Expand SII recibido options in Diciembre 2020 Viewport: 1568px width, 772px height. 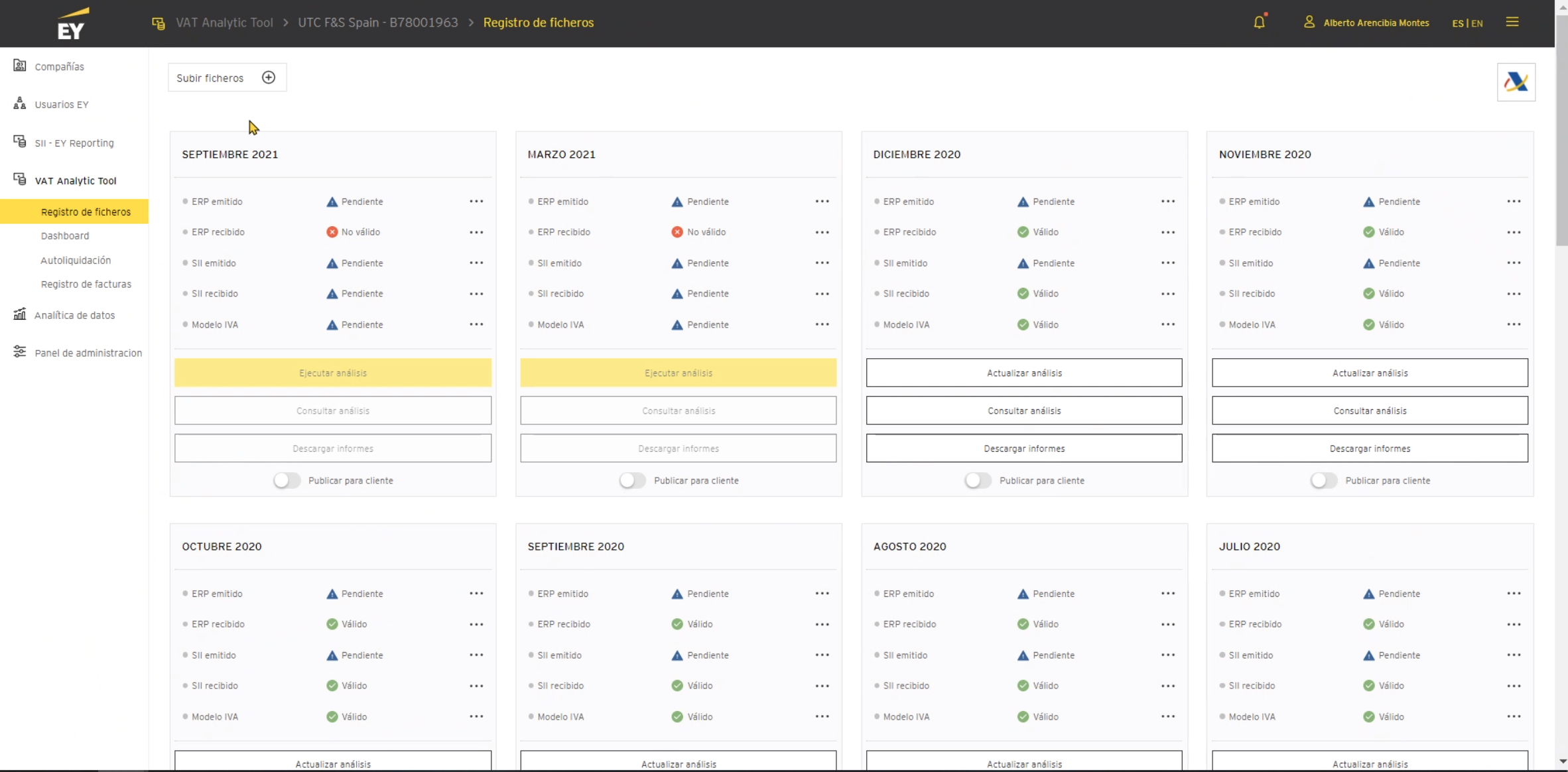(1167, 294)
